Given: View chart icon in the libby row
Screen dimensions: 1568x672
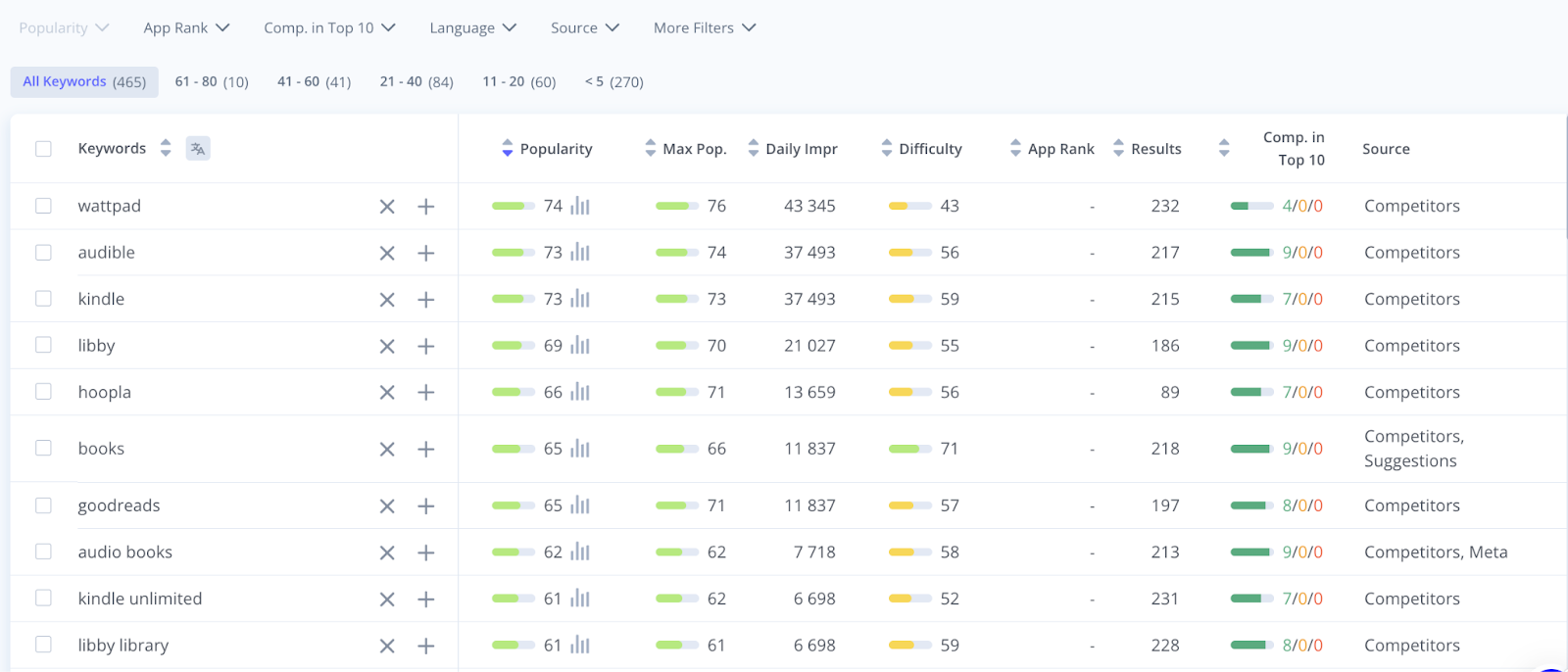Looking at the screenshot, I should point(580,345).
